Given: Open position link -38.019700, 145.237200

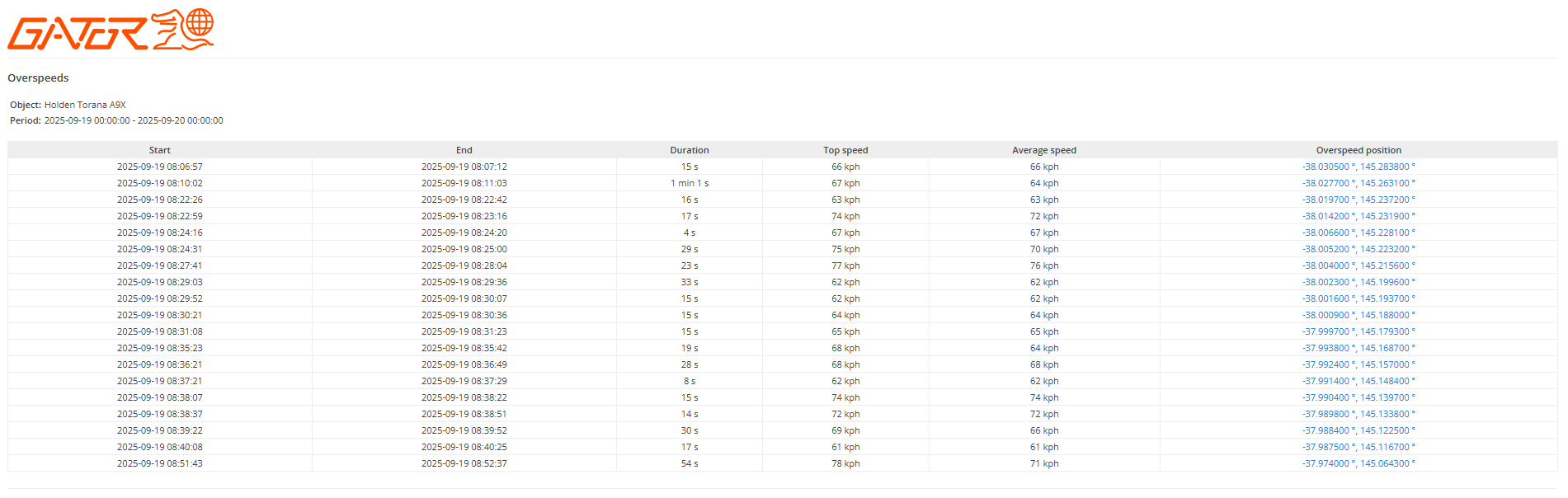Looking at the screenshot, I should point(1358,200).
